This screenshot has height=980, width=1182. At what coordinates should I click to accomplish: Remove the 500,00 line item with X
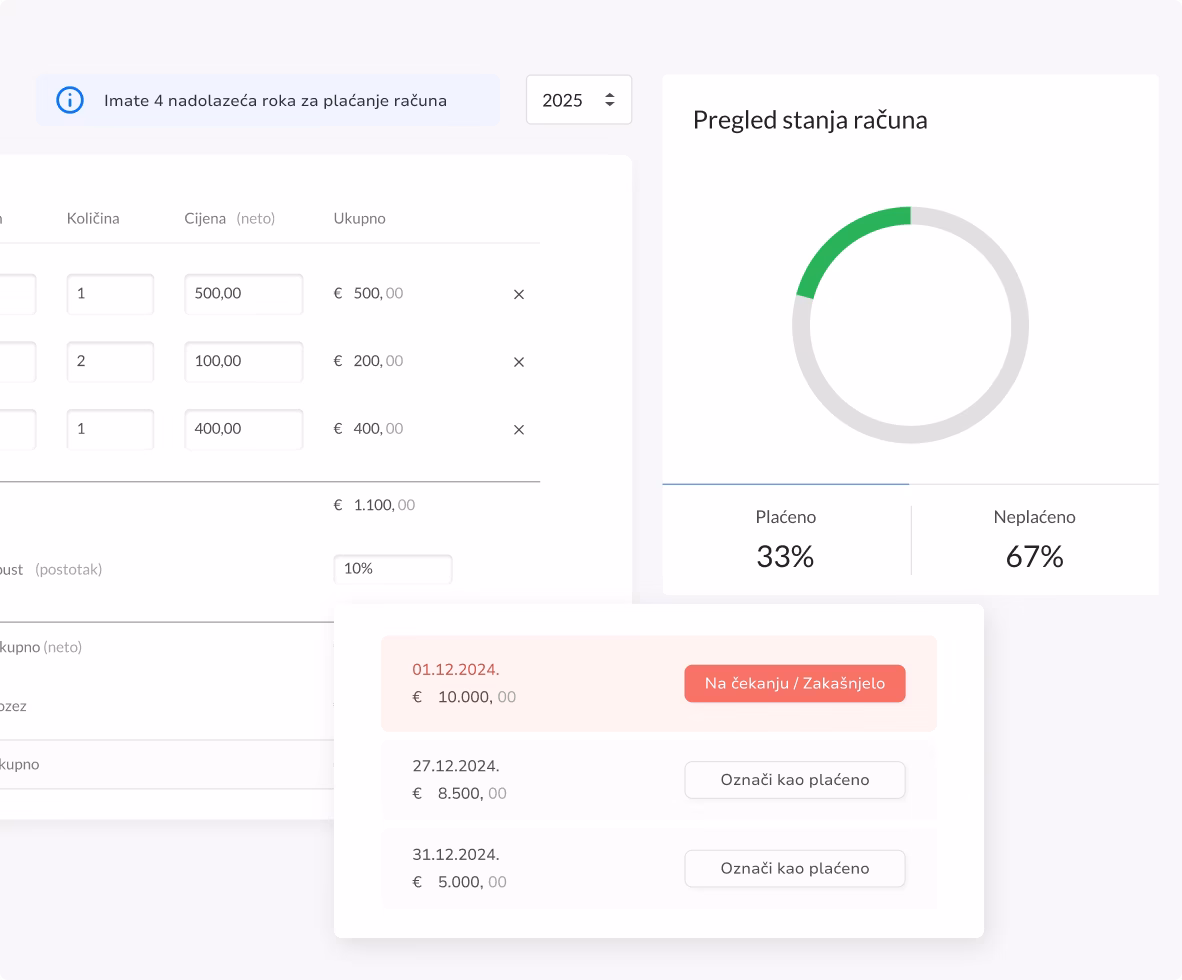[x=518, y=295]
